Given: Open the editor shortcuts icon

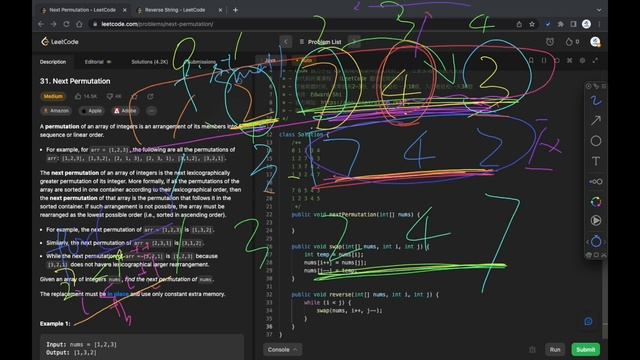Looking at the screenshot, I should (569, 60).
